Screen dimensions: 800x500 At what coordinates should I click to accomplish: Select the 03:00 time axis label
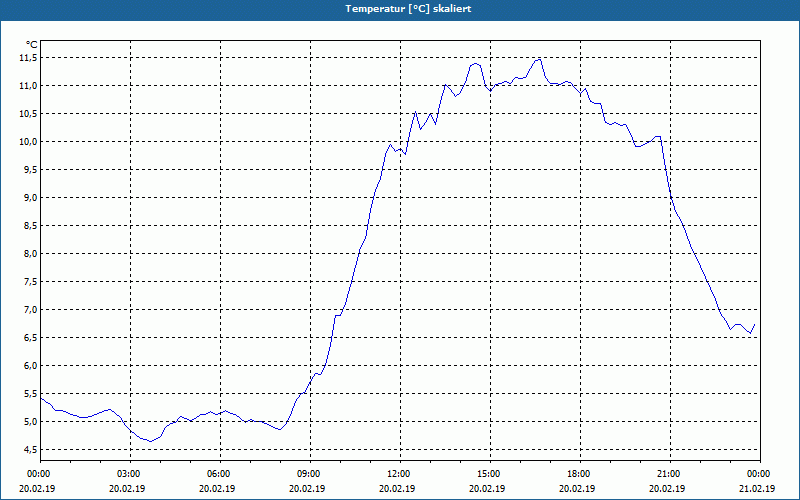(x=128, y=474)
